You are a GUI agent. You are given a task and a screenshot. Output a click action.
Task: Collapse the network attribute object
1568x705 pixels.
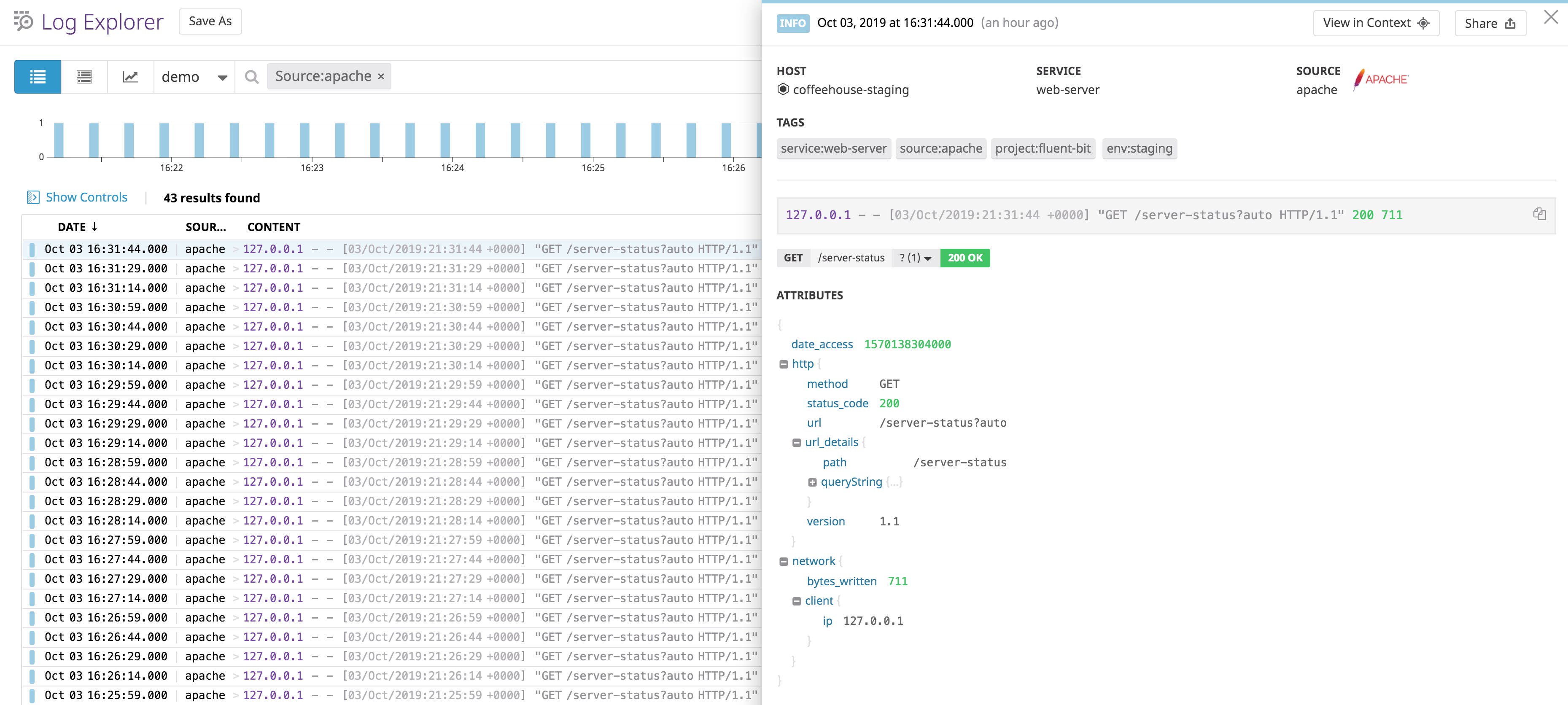pyautogui.click(x=784, y=561)
